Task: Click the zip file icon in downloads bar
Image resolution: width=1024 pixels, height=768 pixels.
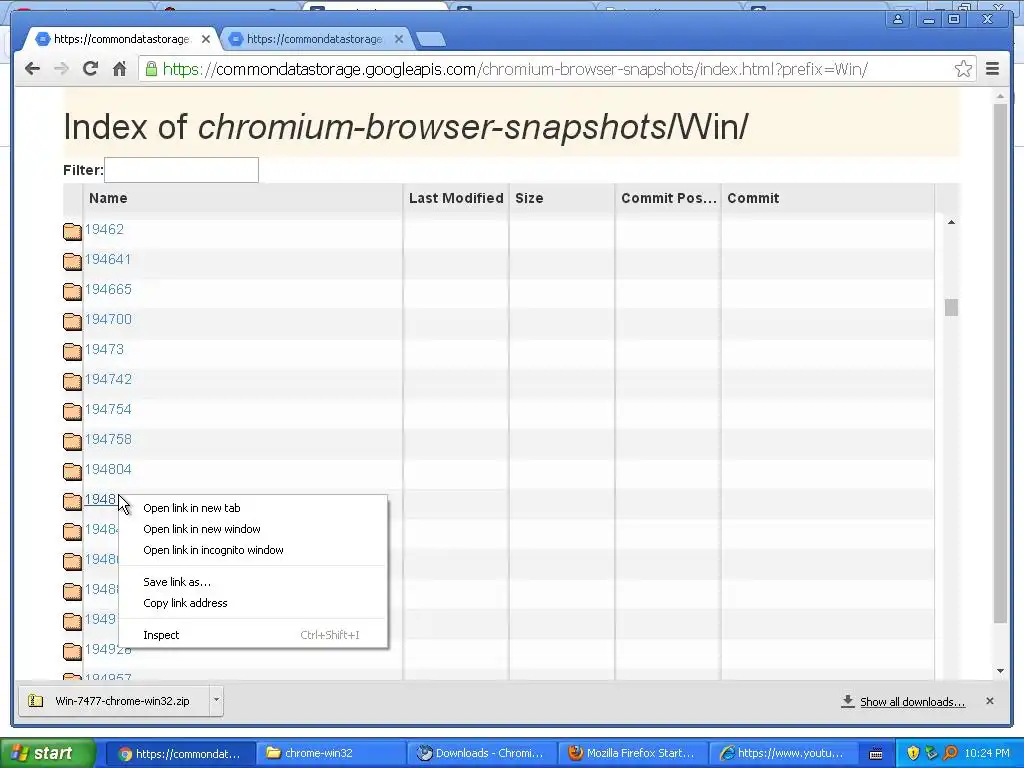Action: pyautogui.click(x=35, y=701)
